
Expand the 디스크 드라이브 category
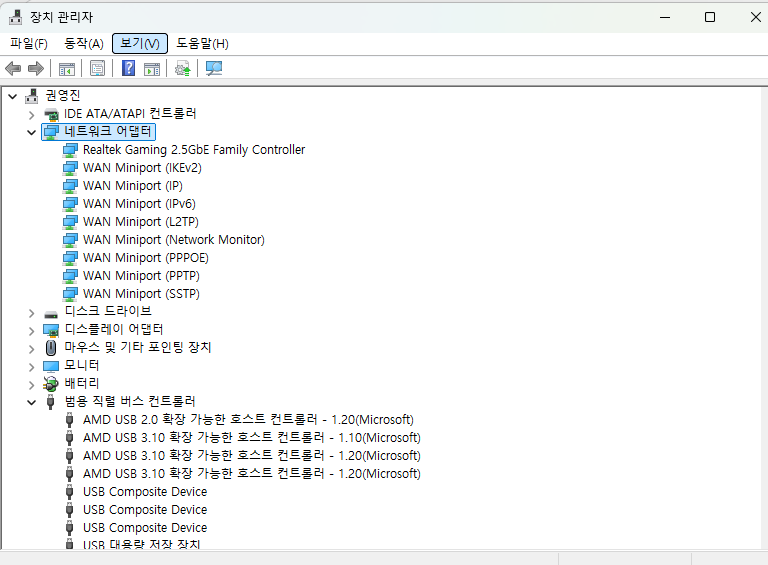point(31,312)
